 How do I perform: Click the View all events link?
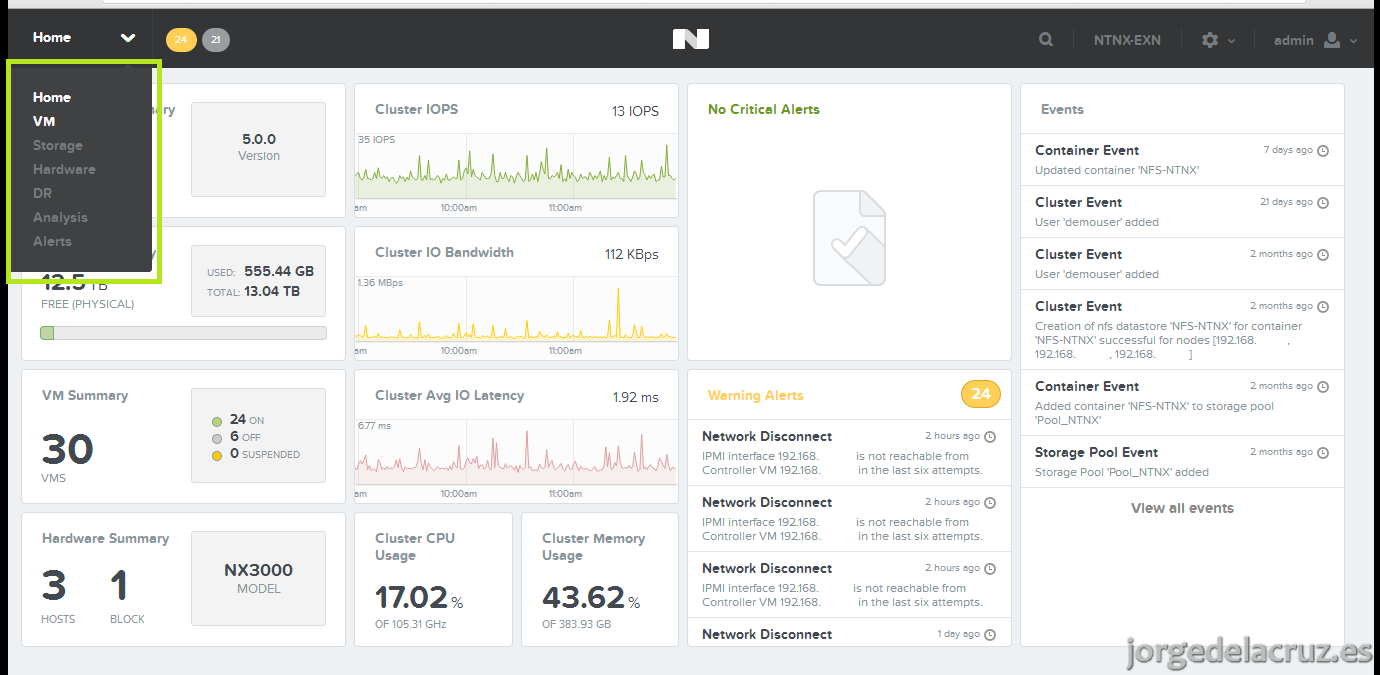point(1182,508)
